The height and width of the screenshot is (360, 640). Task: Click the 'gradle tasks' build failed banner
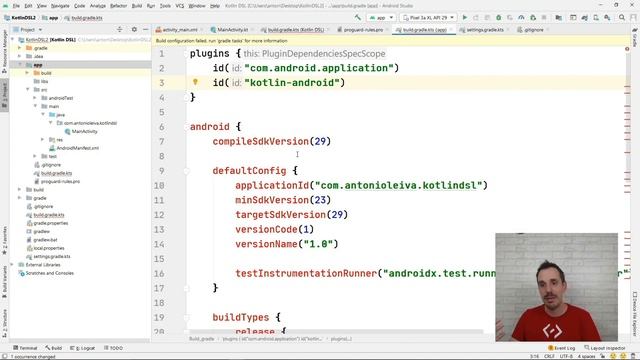(221, 41)
